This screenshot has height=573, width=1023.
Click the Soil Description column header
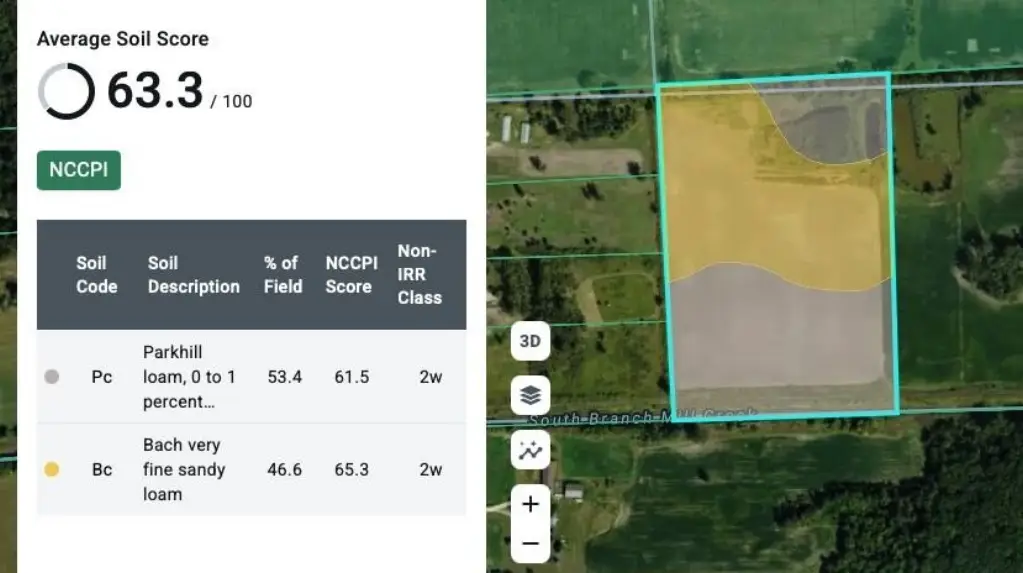(x=193, y=275)
